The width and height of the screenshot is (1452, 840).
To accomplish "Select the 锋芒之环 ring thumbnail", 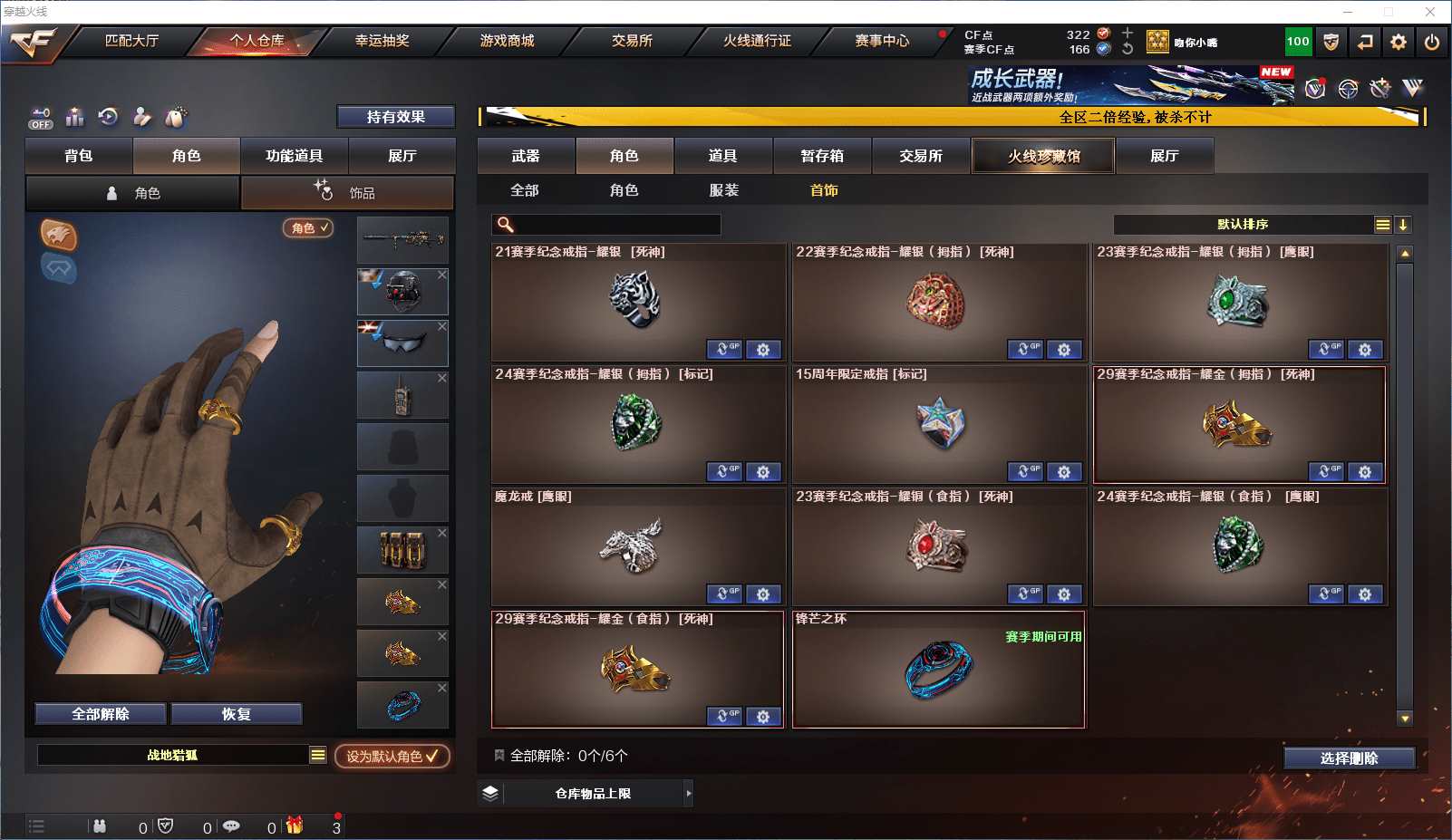I will pyautogui.click(x=938, y=670).
